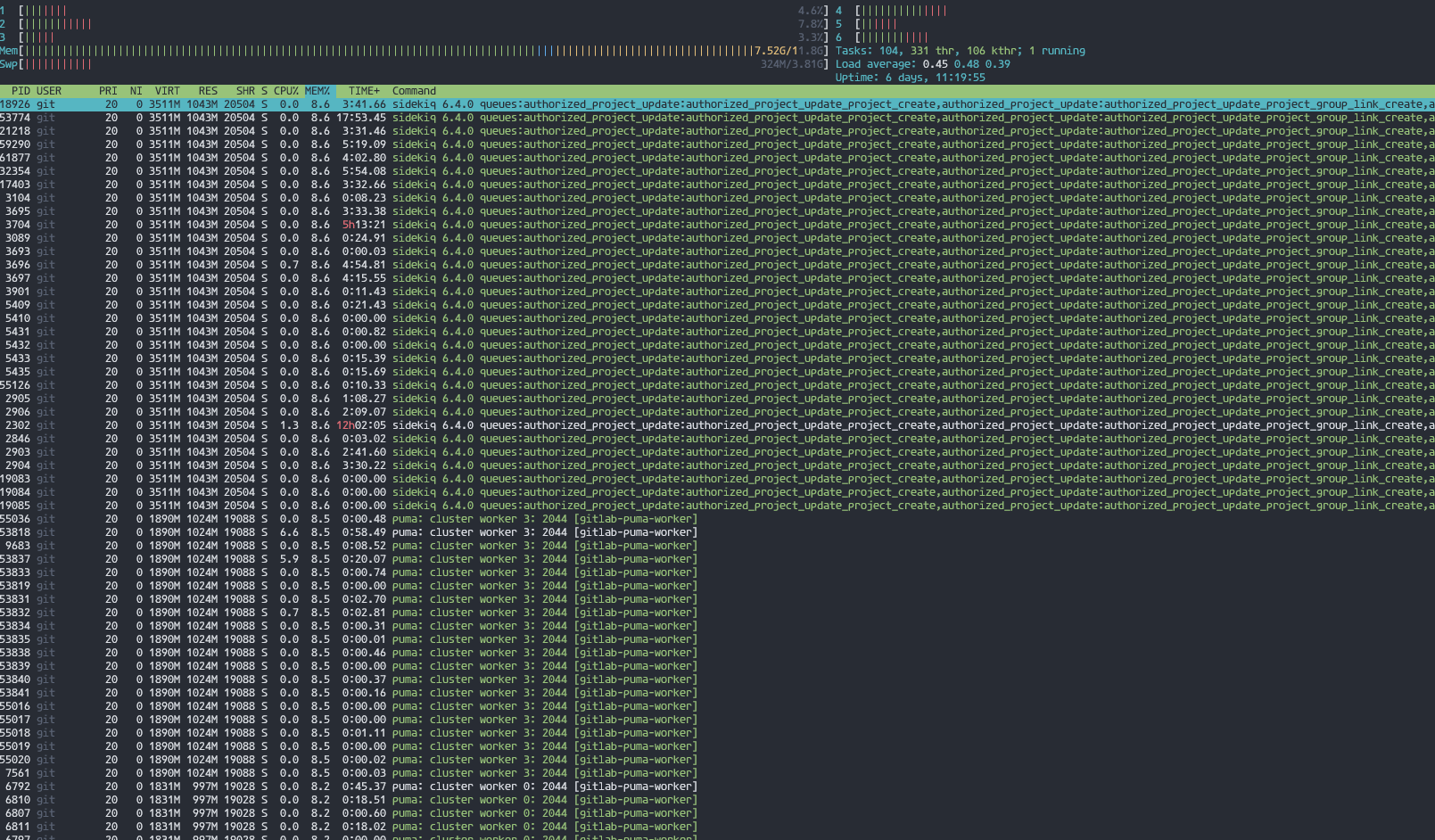Select the sidekiq row with PID 53774
The height and width of the screenshot is (840, 1435).
coord(717,118)
